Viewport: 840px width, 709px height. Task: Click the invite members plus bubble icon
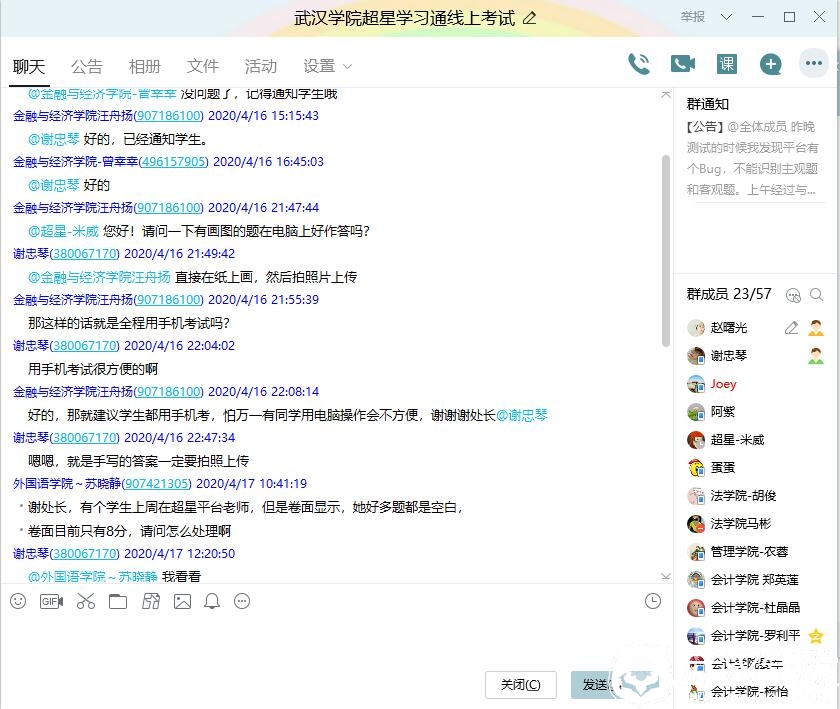pos(770,64)
